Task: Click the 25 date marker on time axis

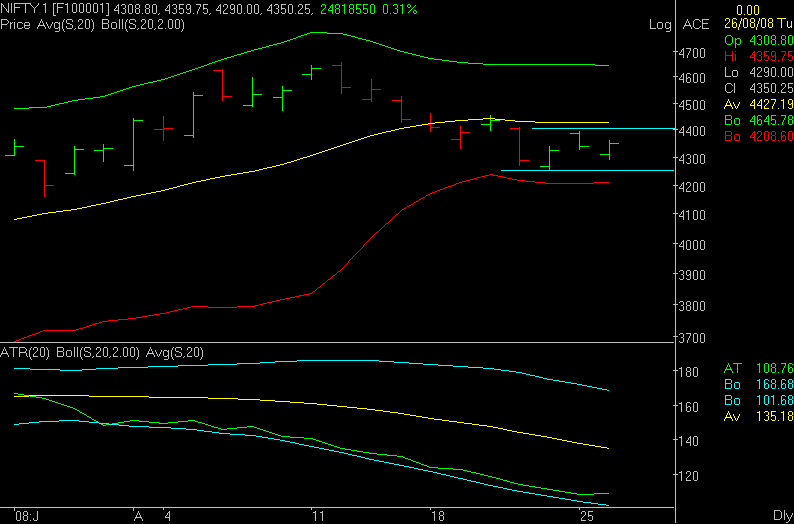Action: 587,516
